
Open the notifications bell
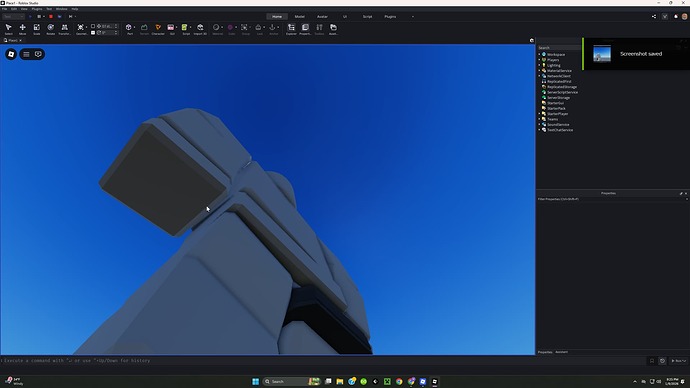pyautogui.click(x=675, y=16)
